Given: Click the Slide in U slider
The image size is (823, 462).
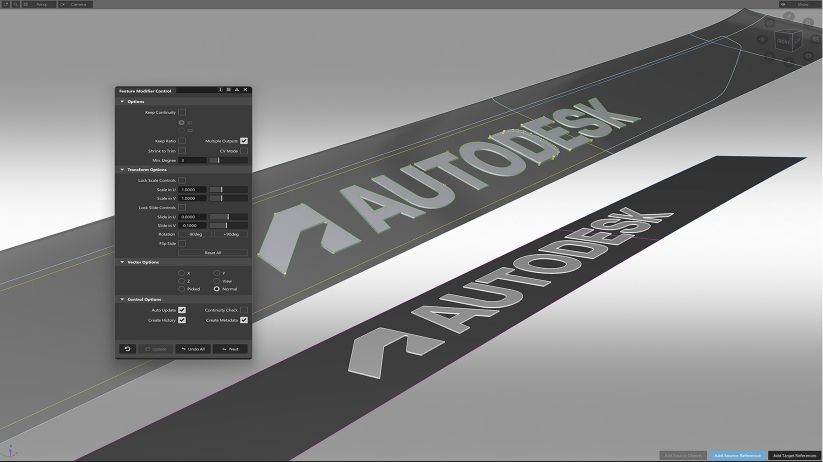Looking at the screenshot, I should tap(228, 216).
